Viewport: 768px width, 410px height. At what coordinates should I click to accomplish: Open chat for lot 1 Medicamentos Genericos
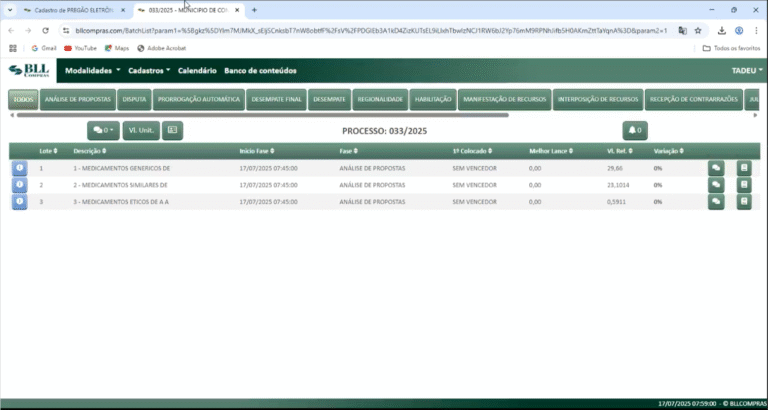tap(716, 168)
